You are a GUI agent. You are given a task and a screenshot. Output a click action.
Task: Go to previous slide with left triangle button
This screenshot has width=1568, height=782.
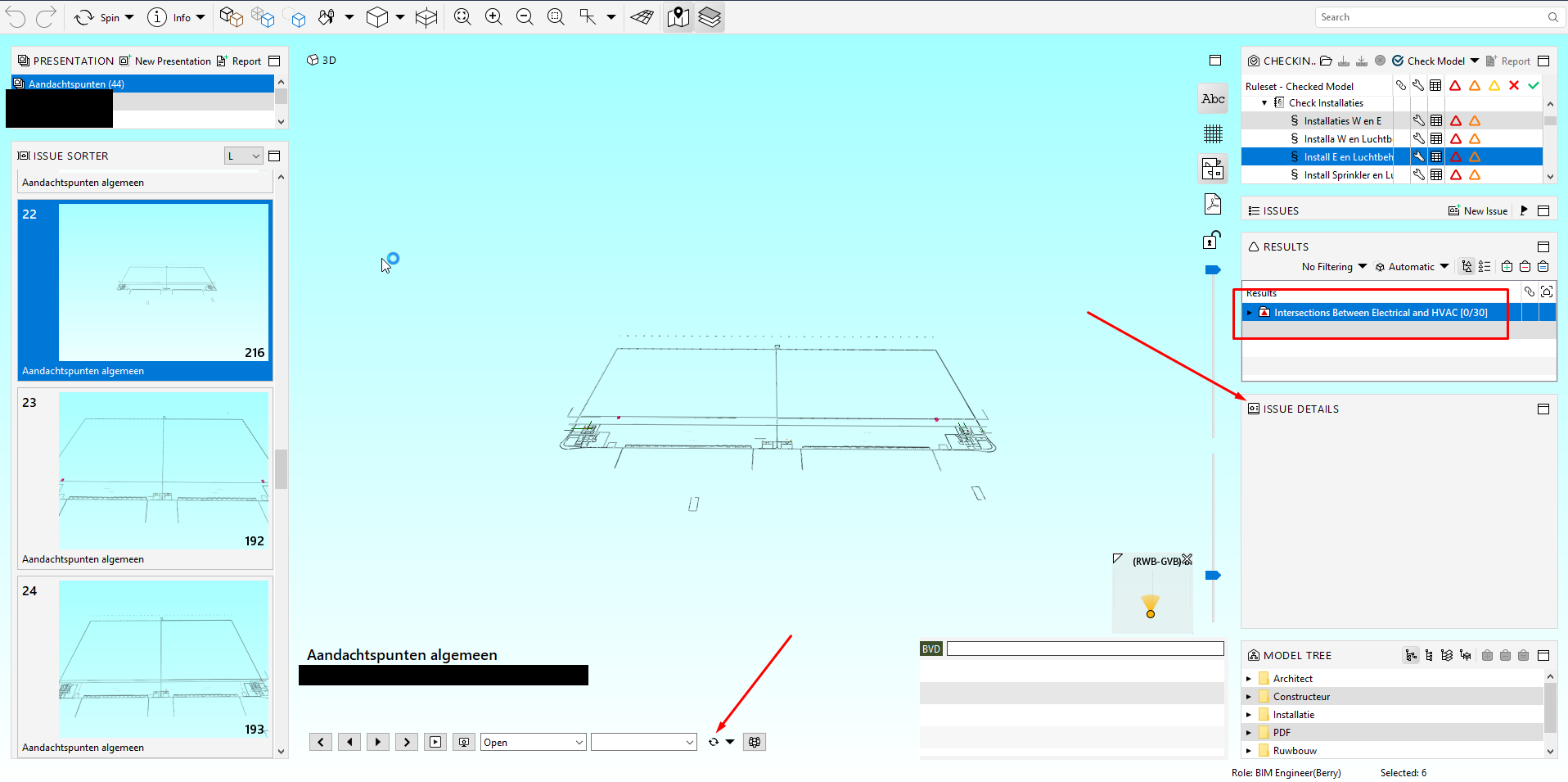click(349, 742)
